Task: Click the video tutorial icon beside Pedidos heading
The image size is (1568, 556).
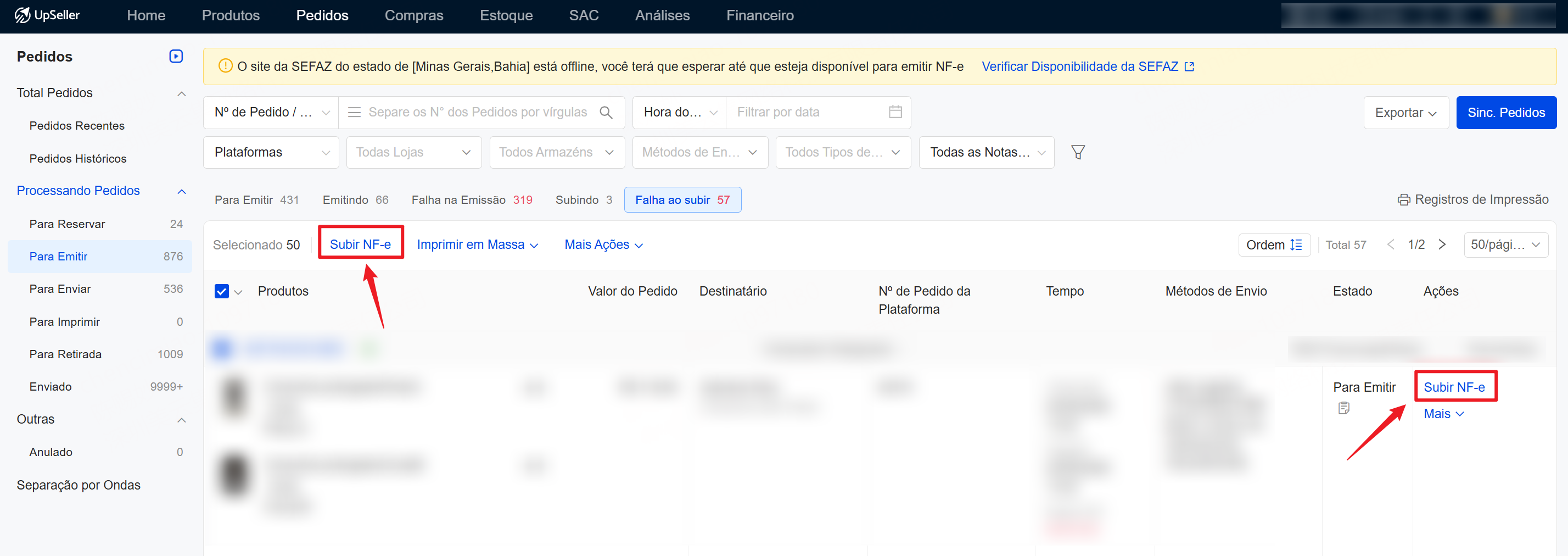Action: tap(176, 56)
